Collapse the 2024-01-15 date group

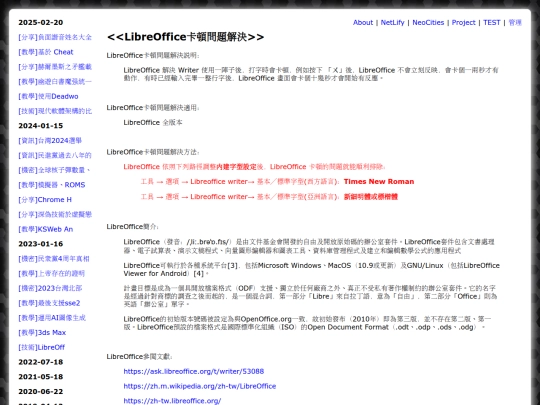click(41, 126)
